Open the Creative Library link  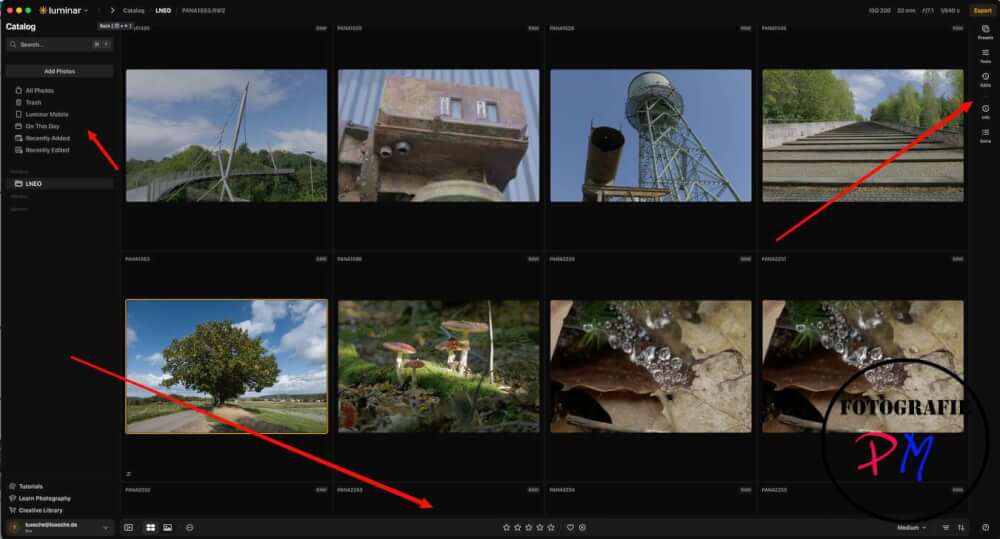pyautogui.click(x=40, y=510)
